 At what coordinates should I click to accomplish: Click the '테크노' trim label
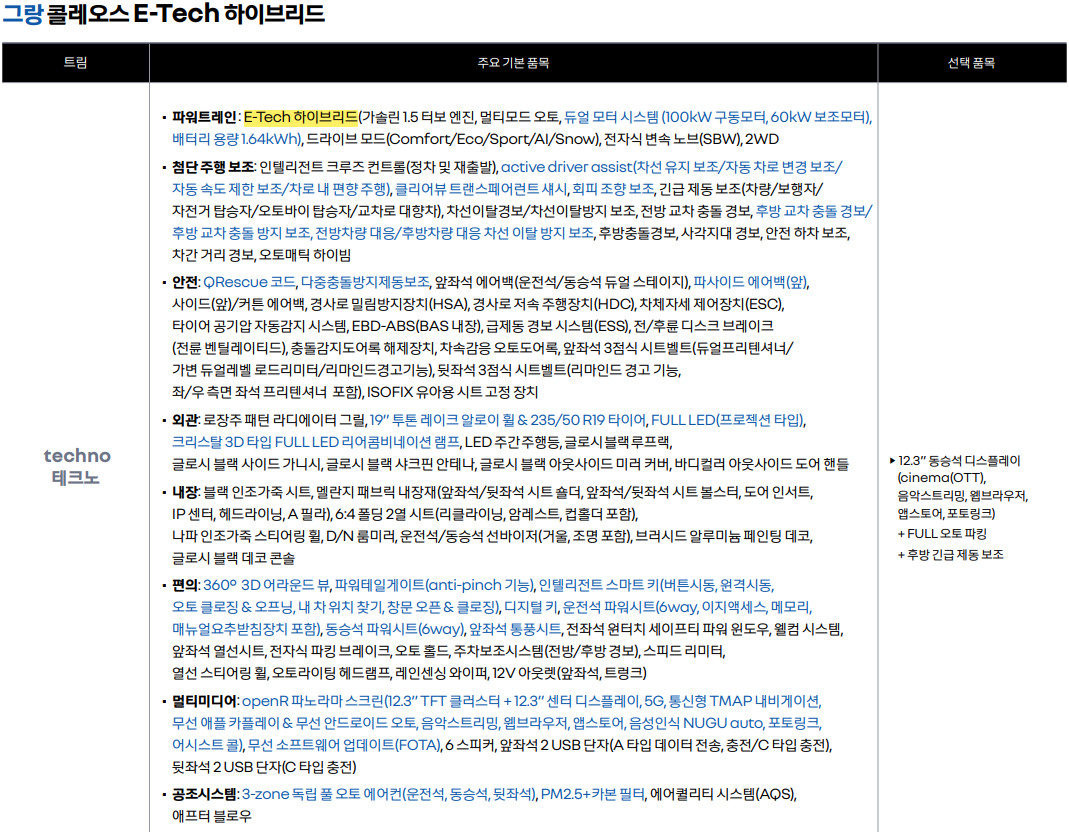tap(76, 477)
